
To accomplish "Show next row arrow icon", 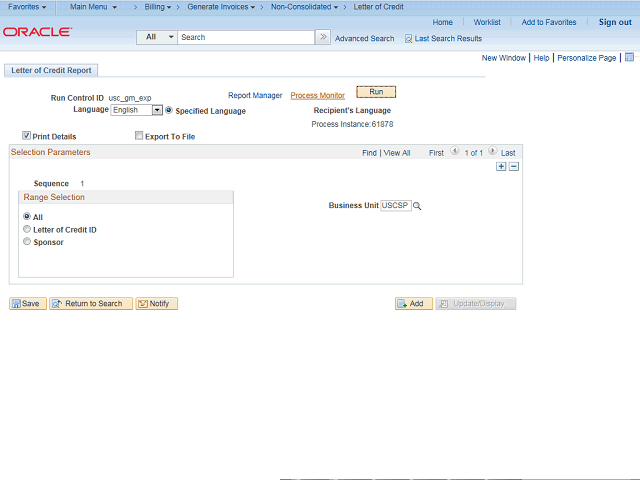I will [493, 151].
